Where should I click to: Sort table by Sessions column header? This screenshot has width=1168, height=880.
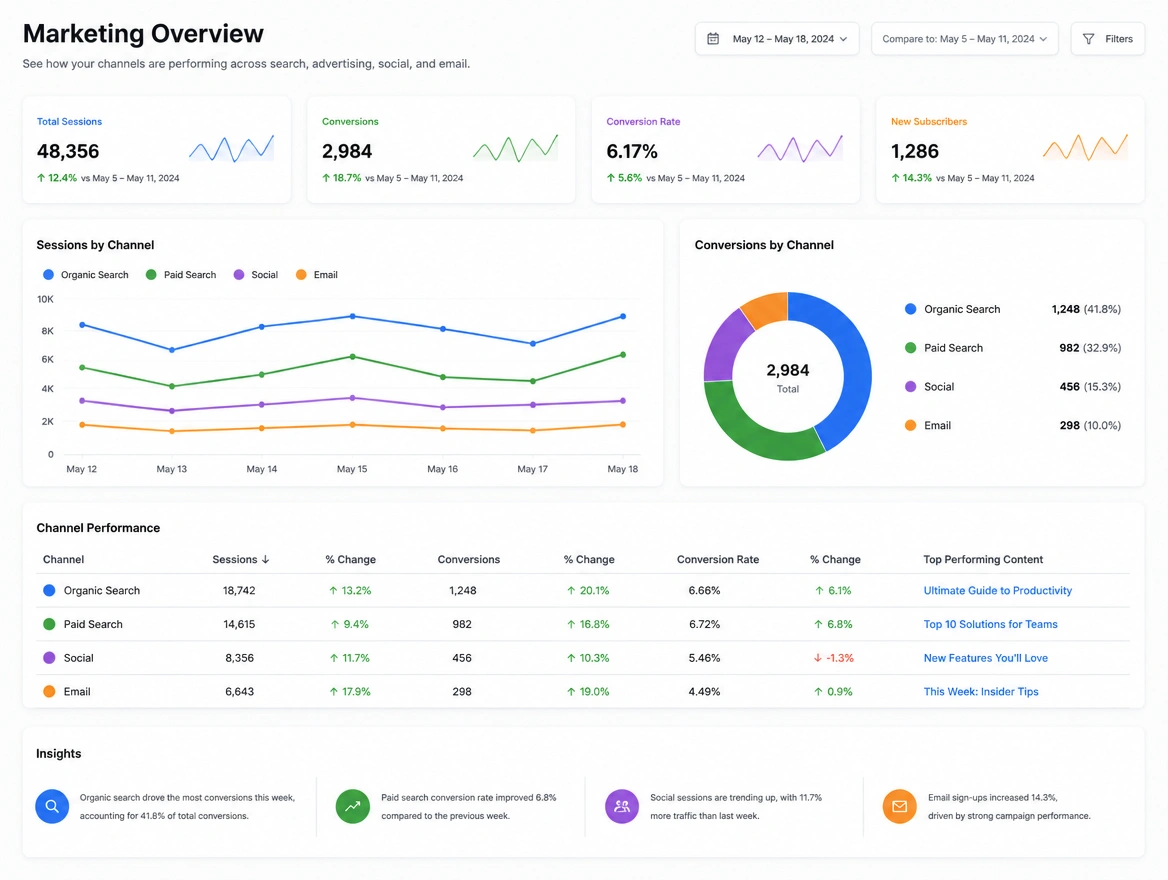point(241,560)
